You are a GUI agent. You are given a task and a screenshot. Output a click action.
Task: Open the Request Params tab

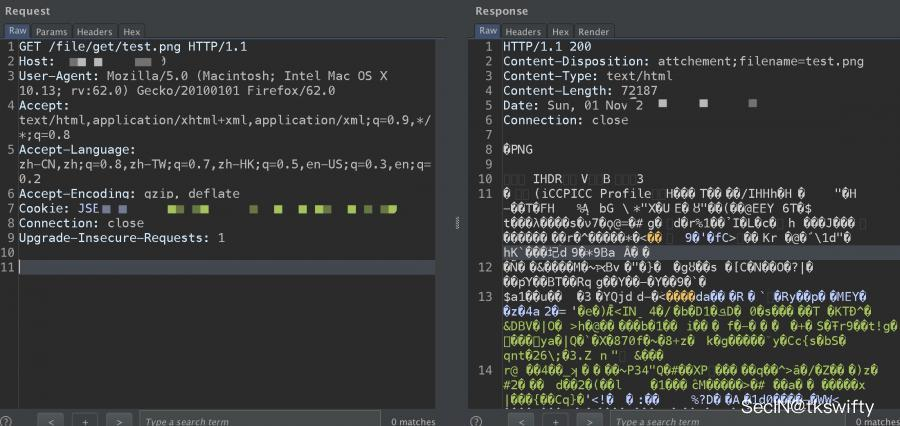pos(51,32)
